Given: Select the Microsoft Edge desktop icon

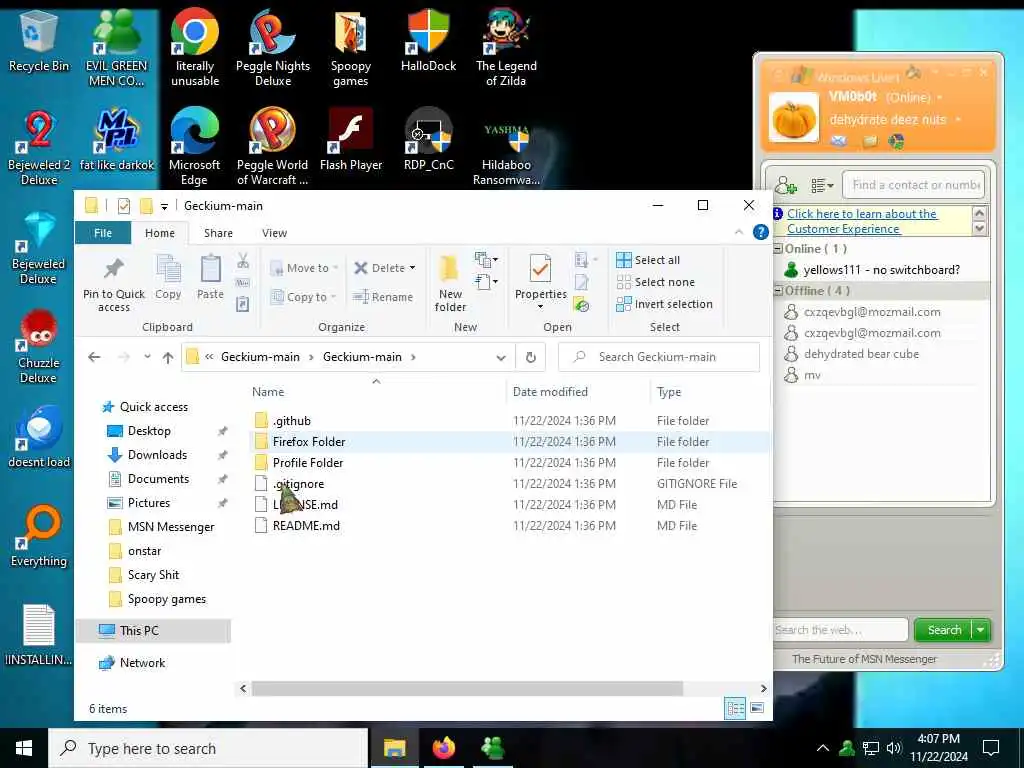Looking at the screenshot, I should 194,148.
